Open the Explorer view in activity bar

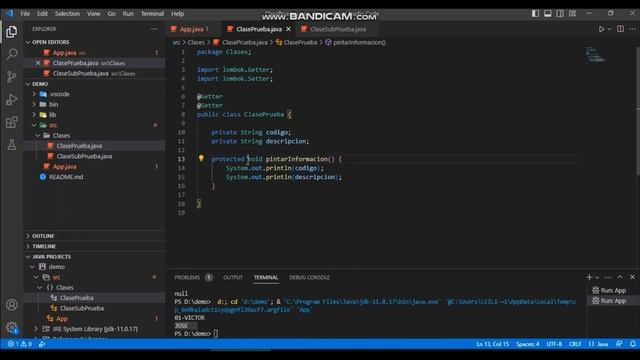pos(11,31)
